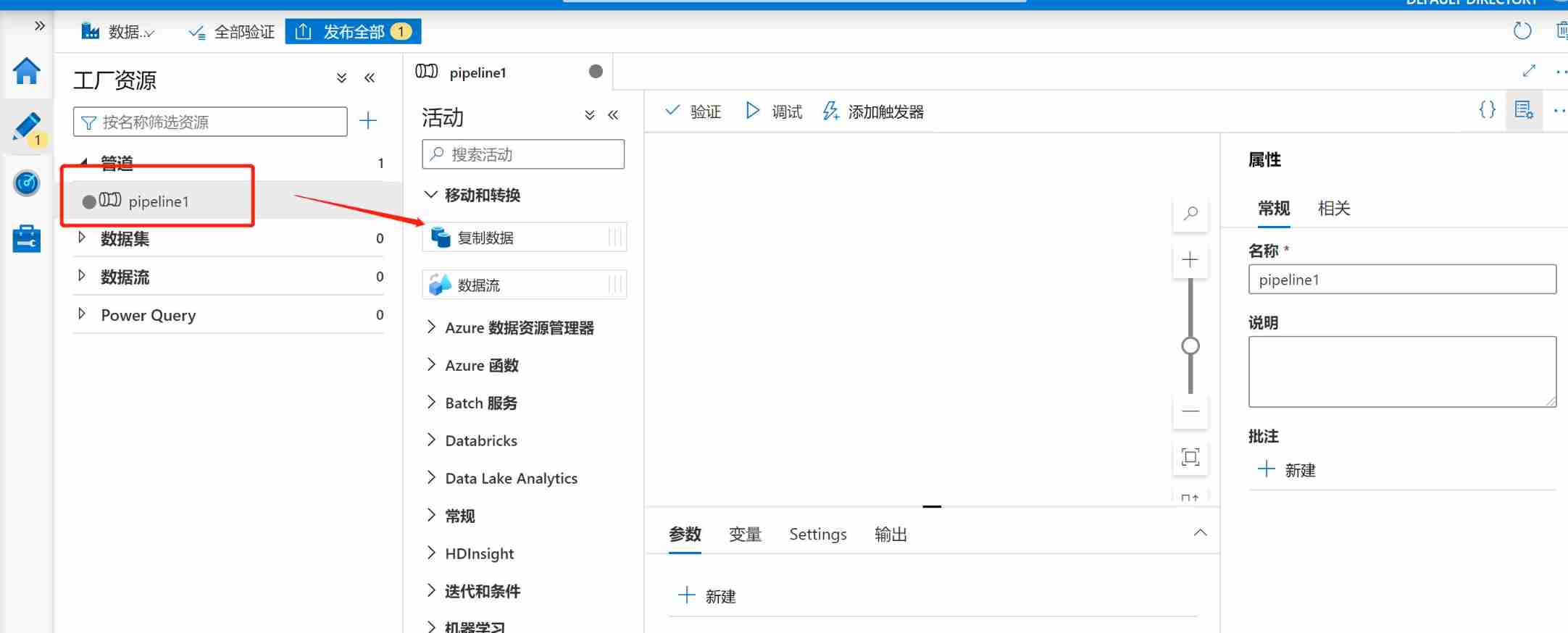Open the Manage toolbox icon
Image resolution: width=1568 pixels, height=633 pixels.
click(x=27, y=238)
